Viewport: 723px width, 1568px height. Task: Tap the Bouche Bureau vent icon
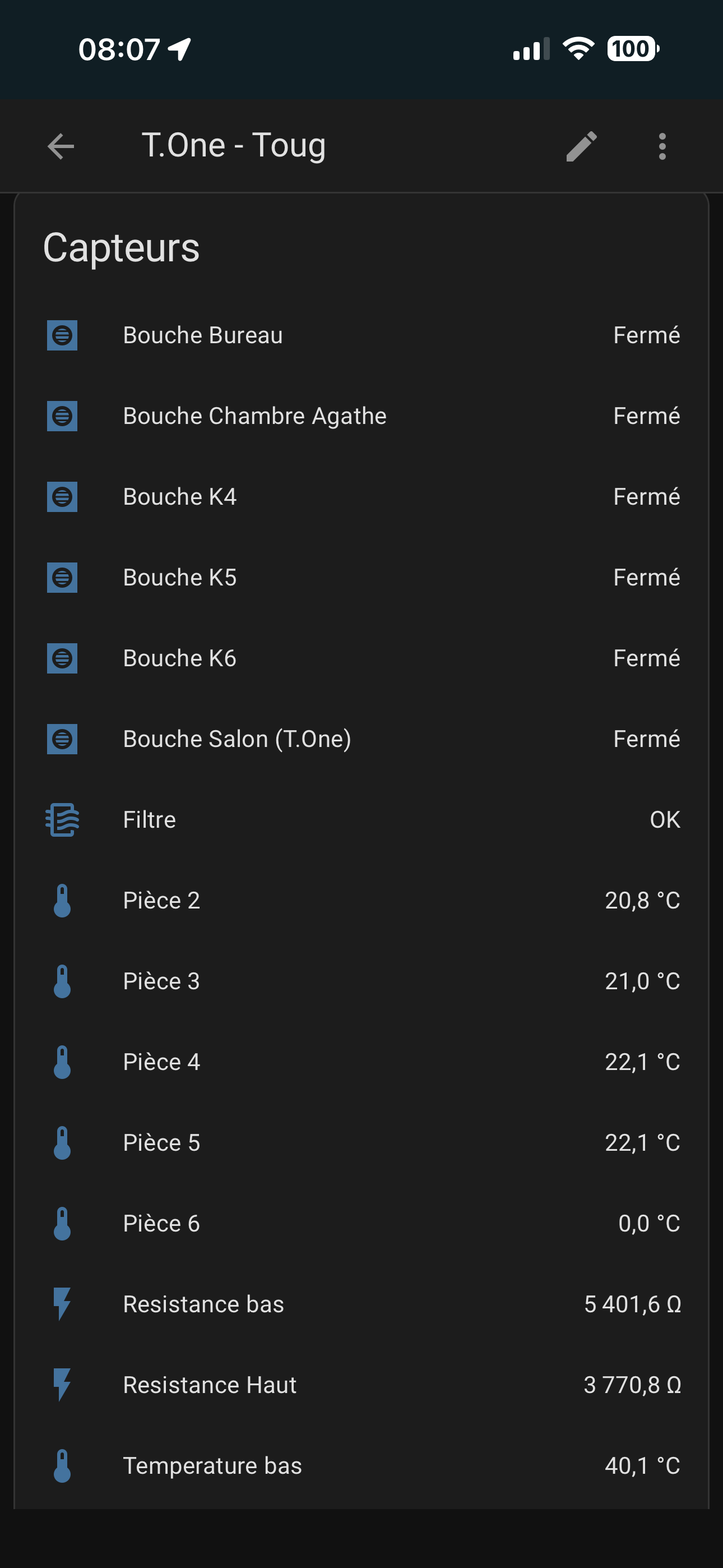[x=62, y=335]
